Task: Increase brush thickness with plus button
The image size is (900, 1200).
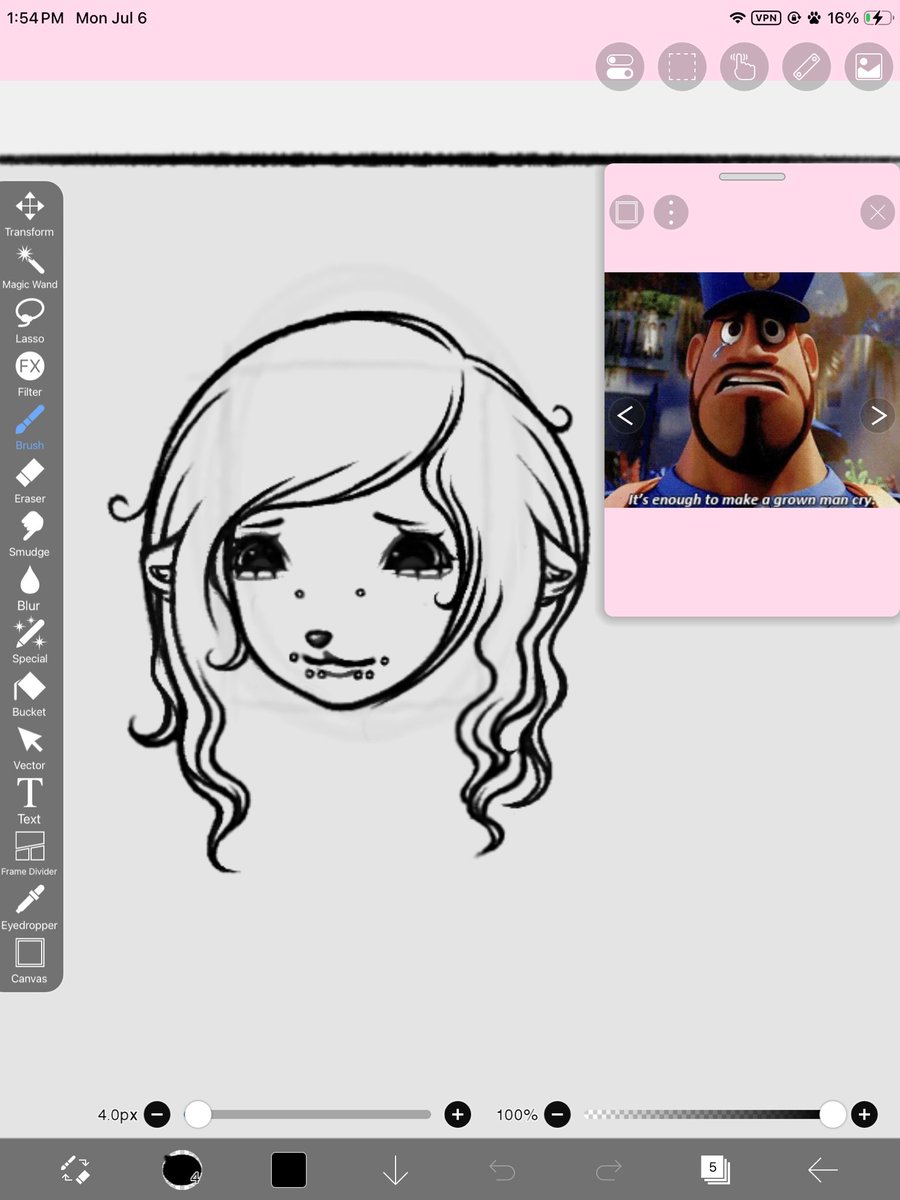Action: 457,1114
